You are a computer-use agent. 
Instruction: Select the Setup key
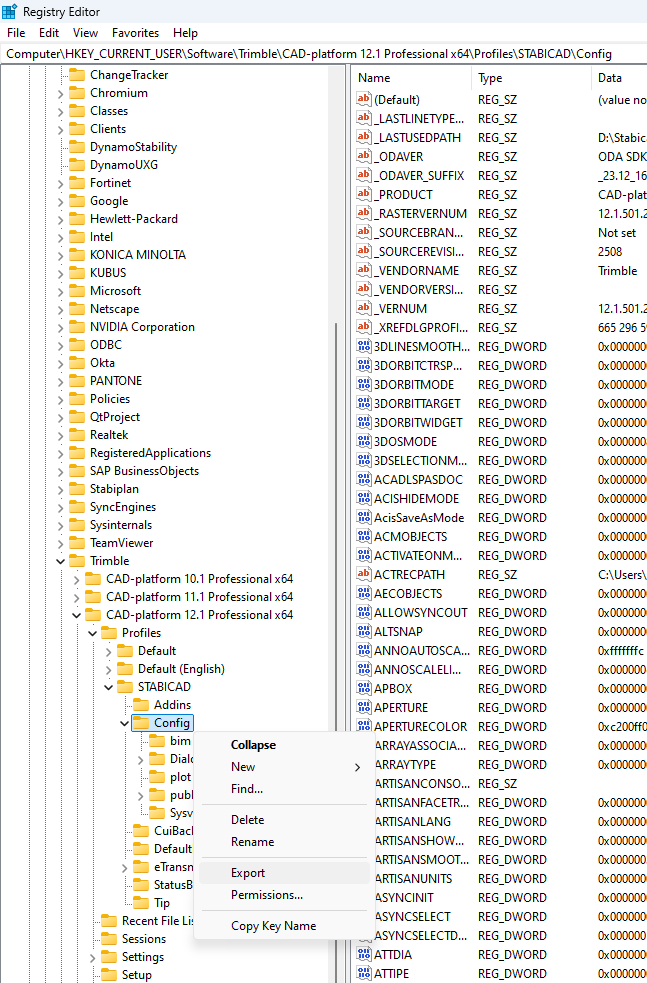(136, 975)
